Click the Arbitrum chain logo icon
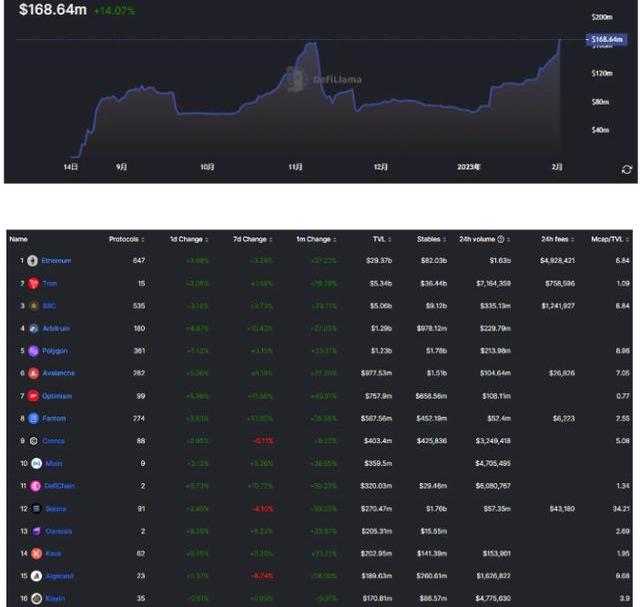Viewport: 640px width, 607px height. click(33, 328)
